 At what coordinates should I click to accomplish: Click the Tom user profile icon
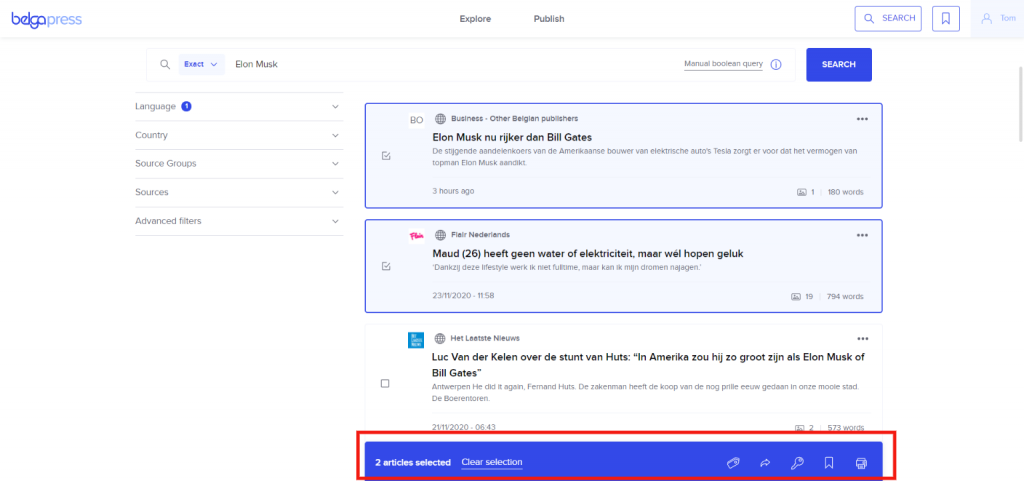tap(987, 18)
